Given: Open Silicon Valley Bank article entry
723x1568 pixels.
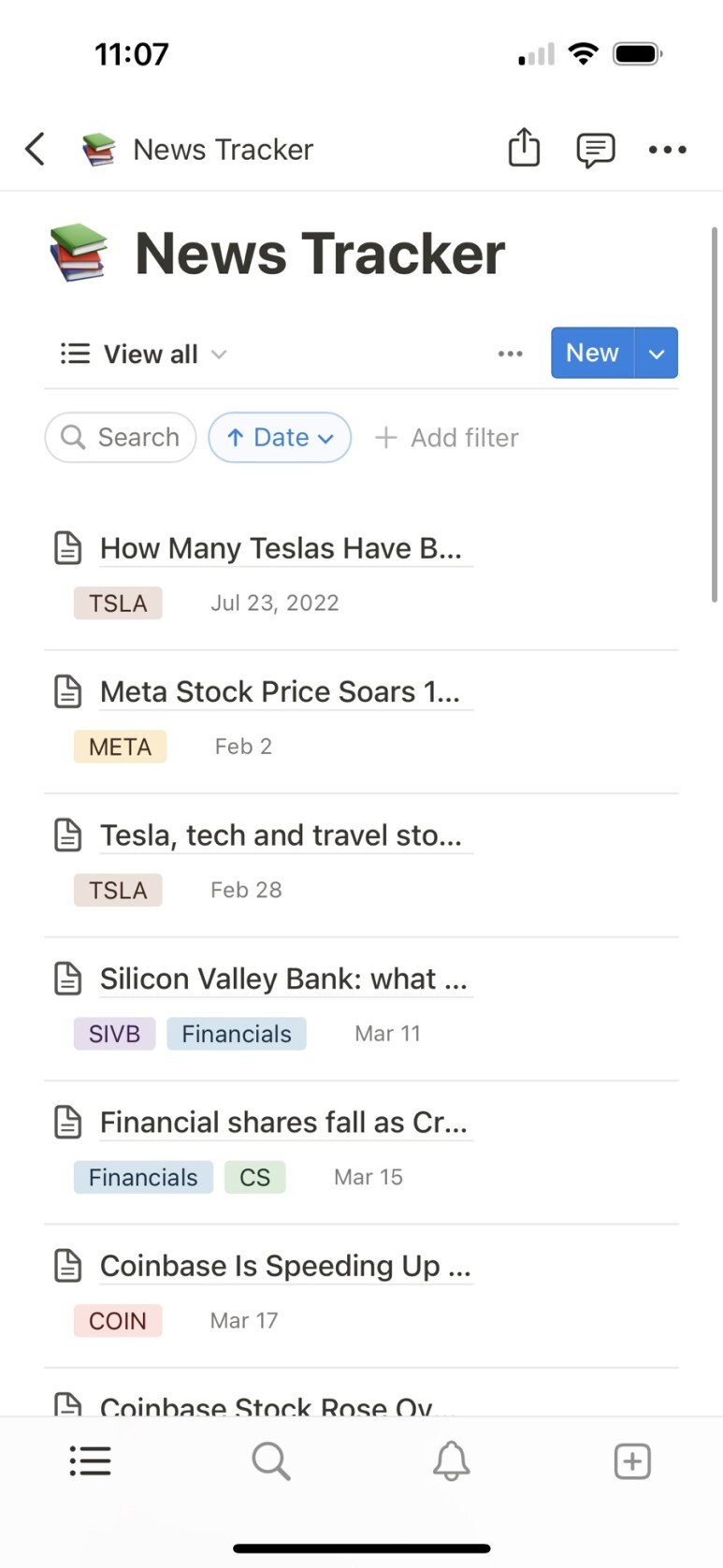Looking at the screenshot, I should 283,979.
